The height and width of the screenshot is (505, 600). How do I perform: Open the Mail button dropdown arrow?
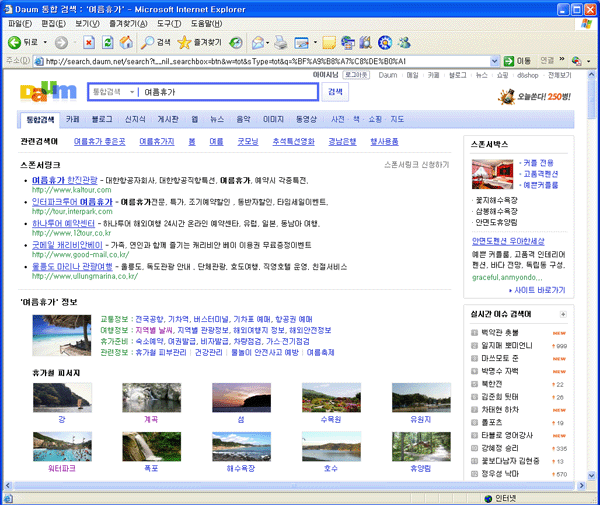click(267, 42)
